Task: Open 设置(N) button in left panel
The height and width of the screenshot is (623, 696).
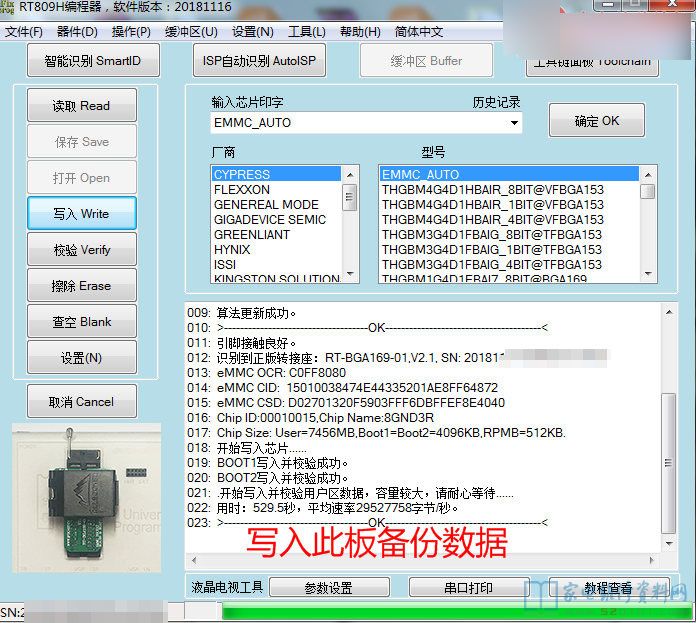Action: click(81, 358)
